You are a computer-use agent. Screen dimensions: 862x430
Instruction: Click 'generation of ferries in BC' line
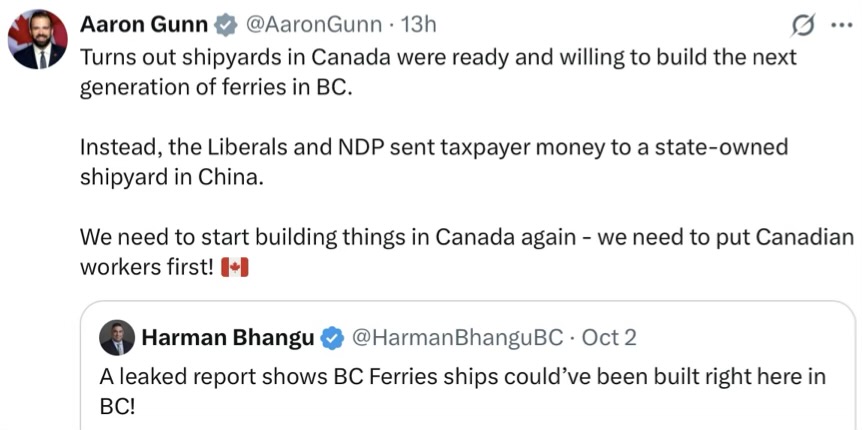coord(217,86)
